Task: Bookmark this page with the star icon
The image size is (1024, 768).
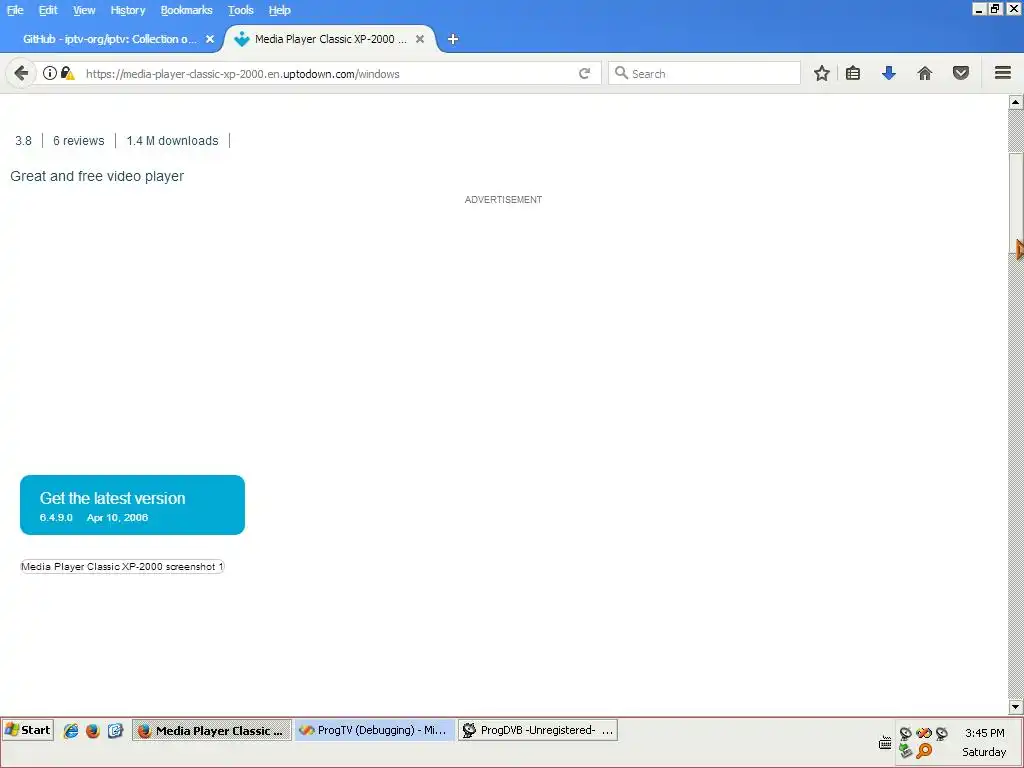Action: point(822,73)
